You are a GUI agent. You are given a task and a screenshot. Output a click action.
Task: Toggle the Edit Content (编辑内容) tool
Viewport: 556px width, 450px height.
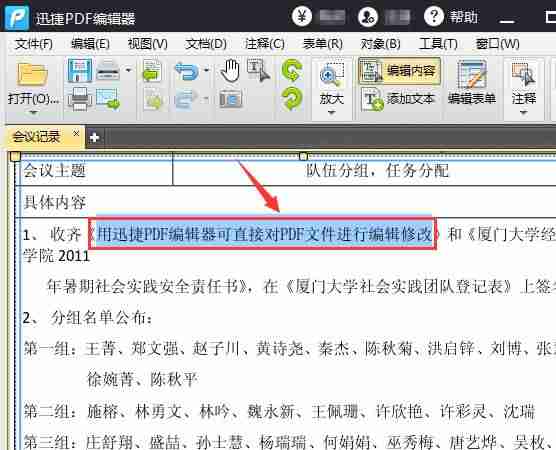click(400, 71)
